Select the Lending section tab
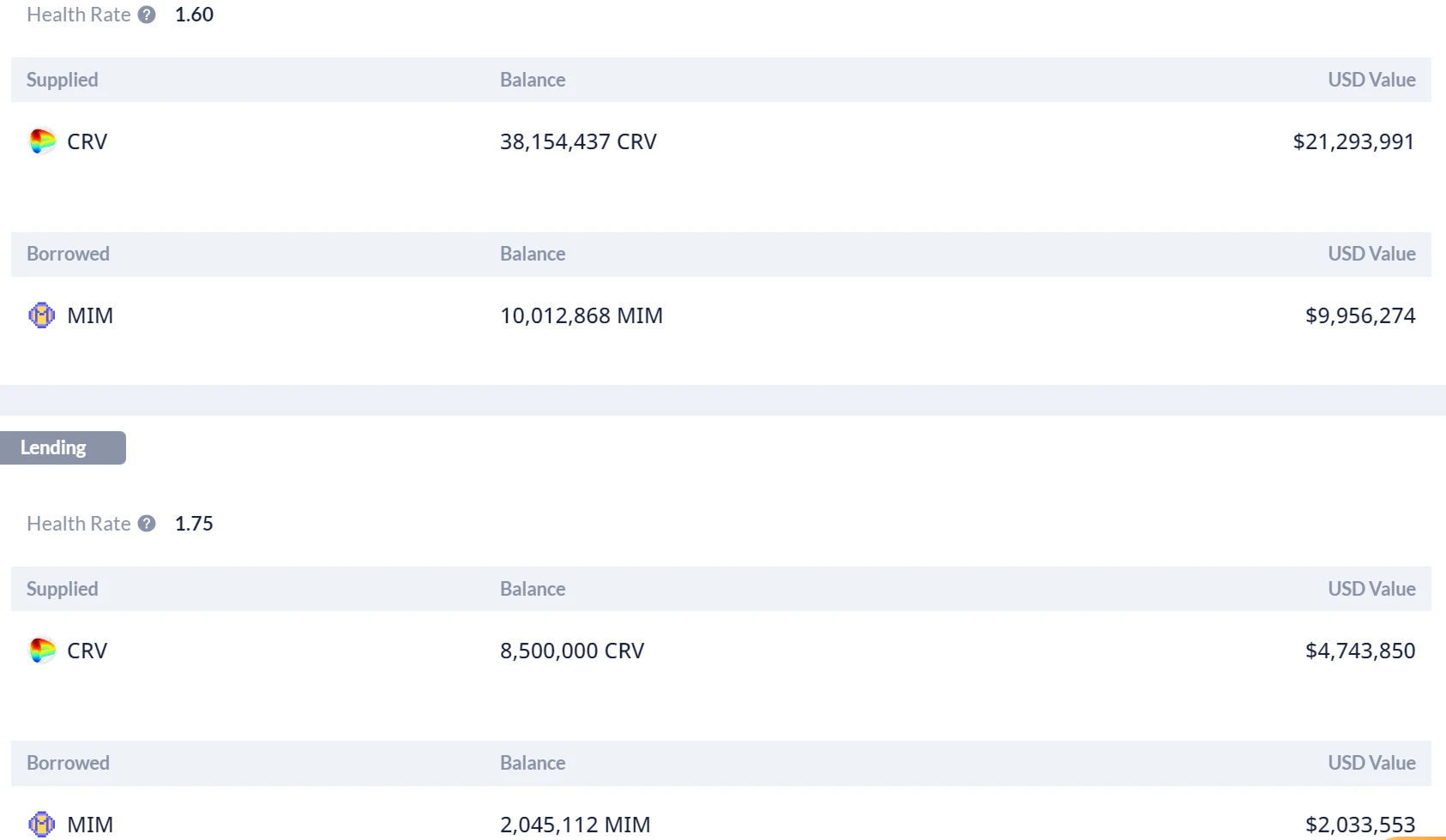1446x840 pixels. [x=62, y=447]
